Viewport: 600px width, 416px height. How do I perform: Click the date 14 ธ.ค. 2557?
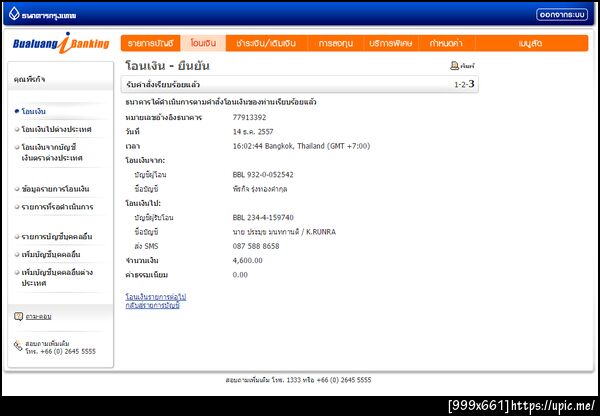pos(253,132)
